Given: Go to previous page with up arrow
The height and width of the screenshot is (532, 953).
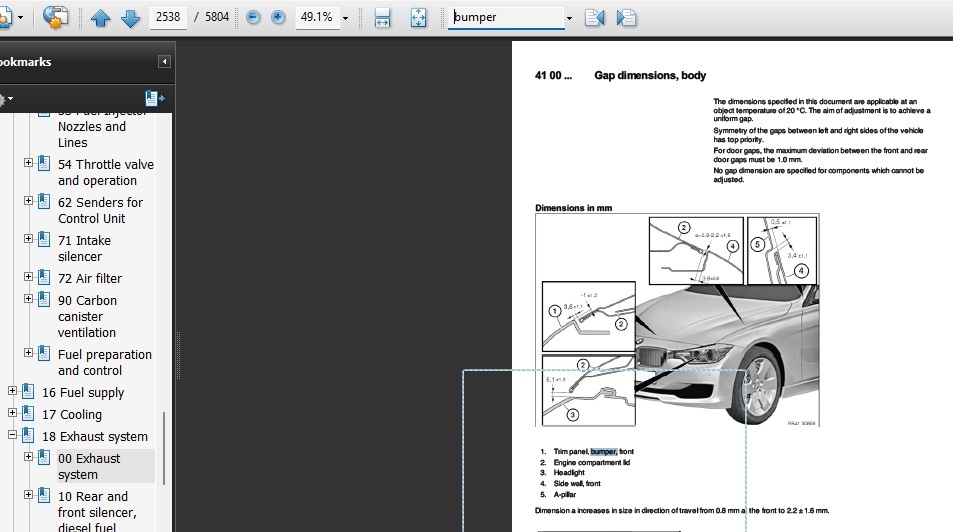Looking at the screenshot, I should [x=100, y=18].
